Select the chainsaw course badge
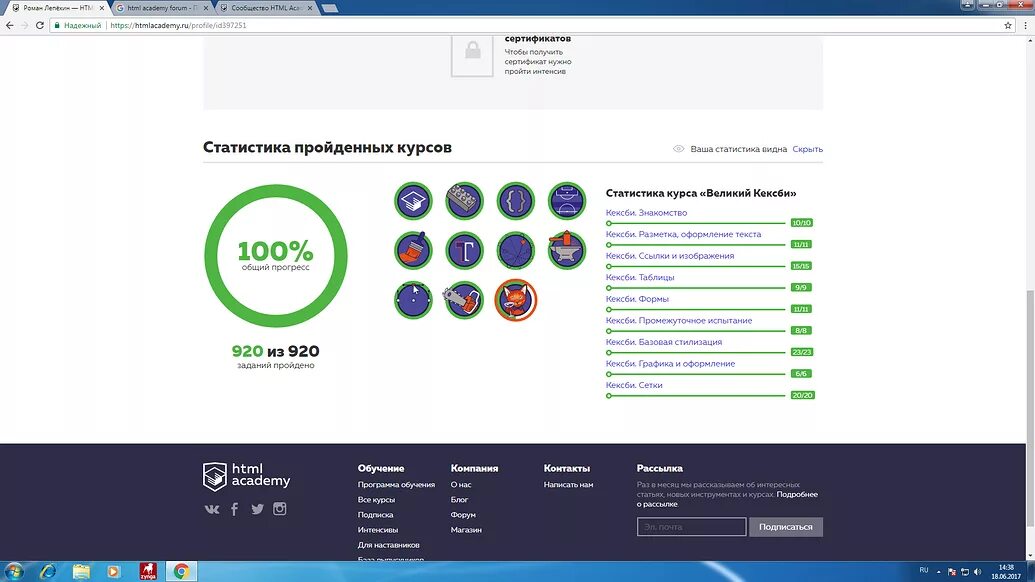 coord(464,300)
